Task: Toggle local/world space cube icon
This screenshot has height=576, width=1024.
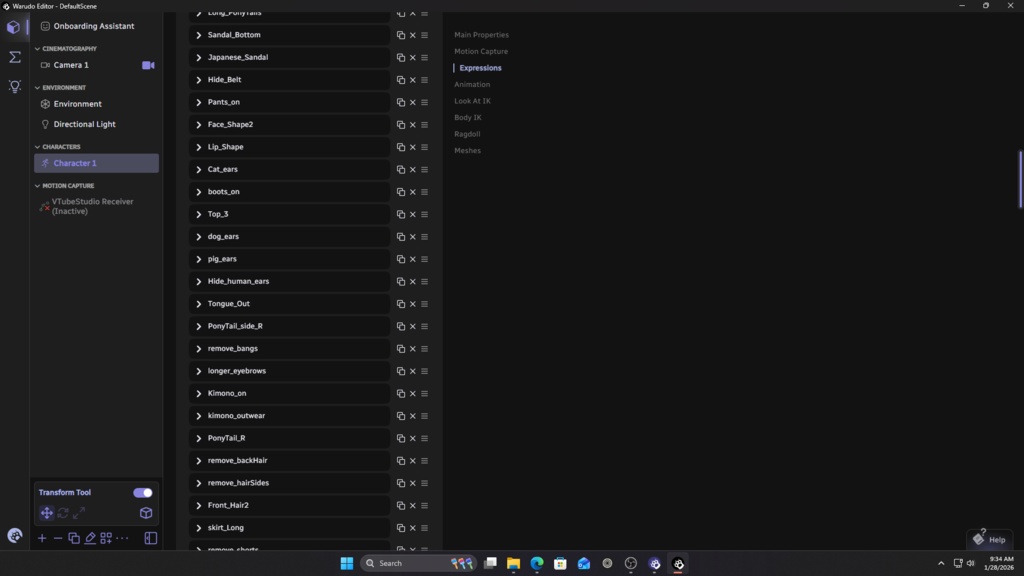Action: click(x=146, y=513)
